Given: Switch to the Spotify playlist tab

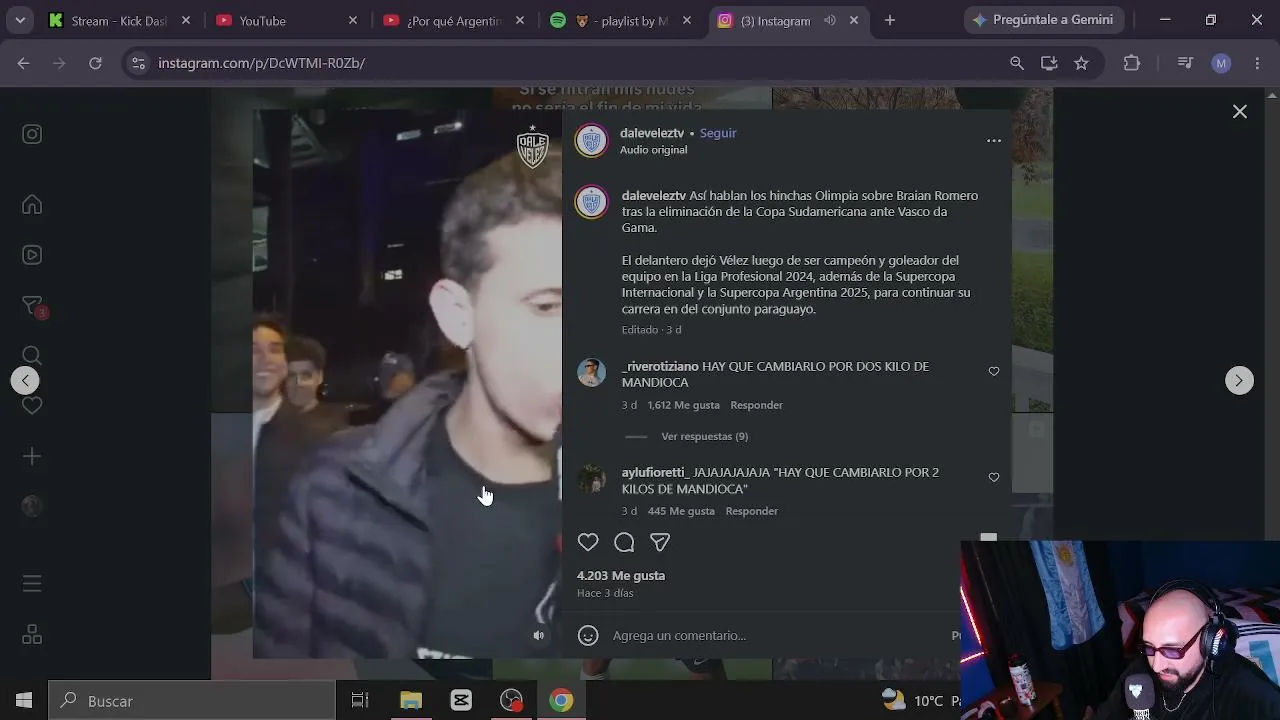Looking at the screenshot, I should 621,20.
